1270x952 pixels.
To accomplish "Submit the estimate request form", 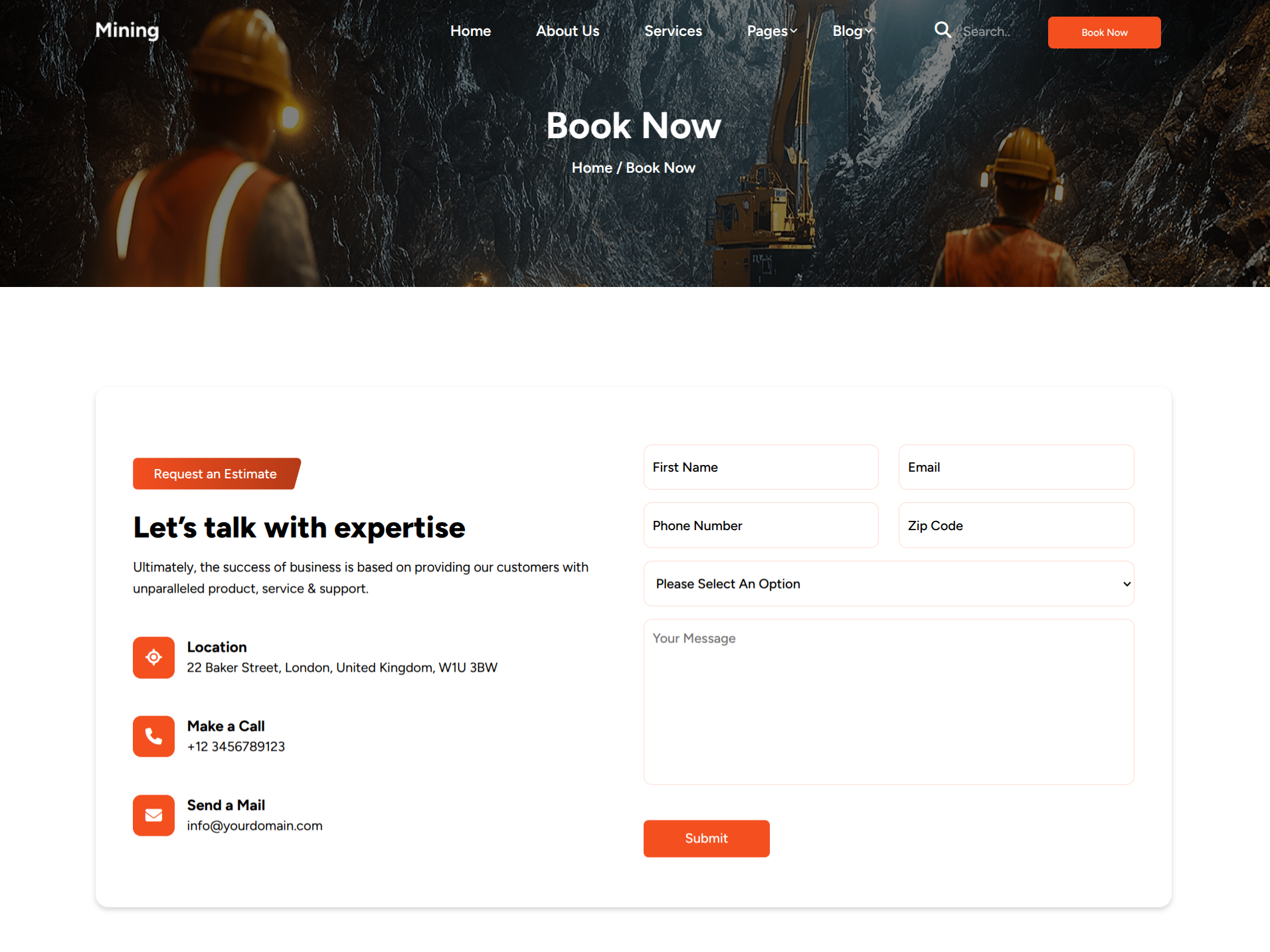I will (706, 838).
